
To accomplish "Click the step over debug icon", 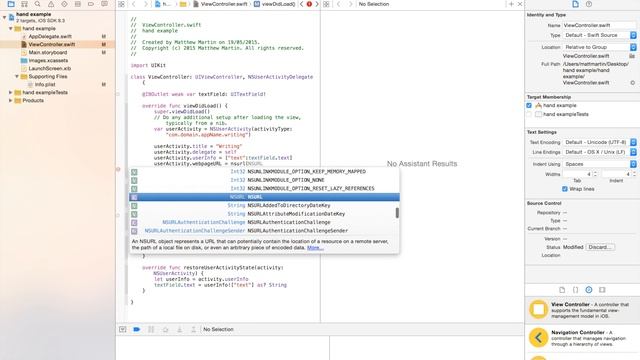I will (x=165, y=329).
